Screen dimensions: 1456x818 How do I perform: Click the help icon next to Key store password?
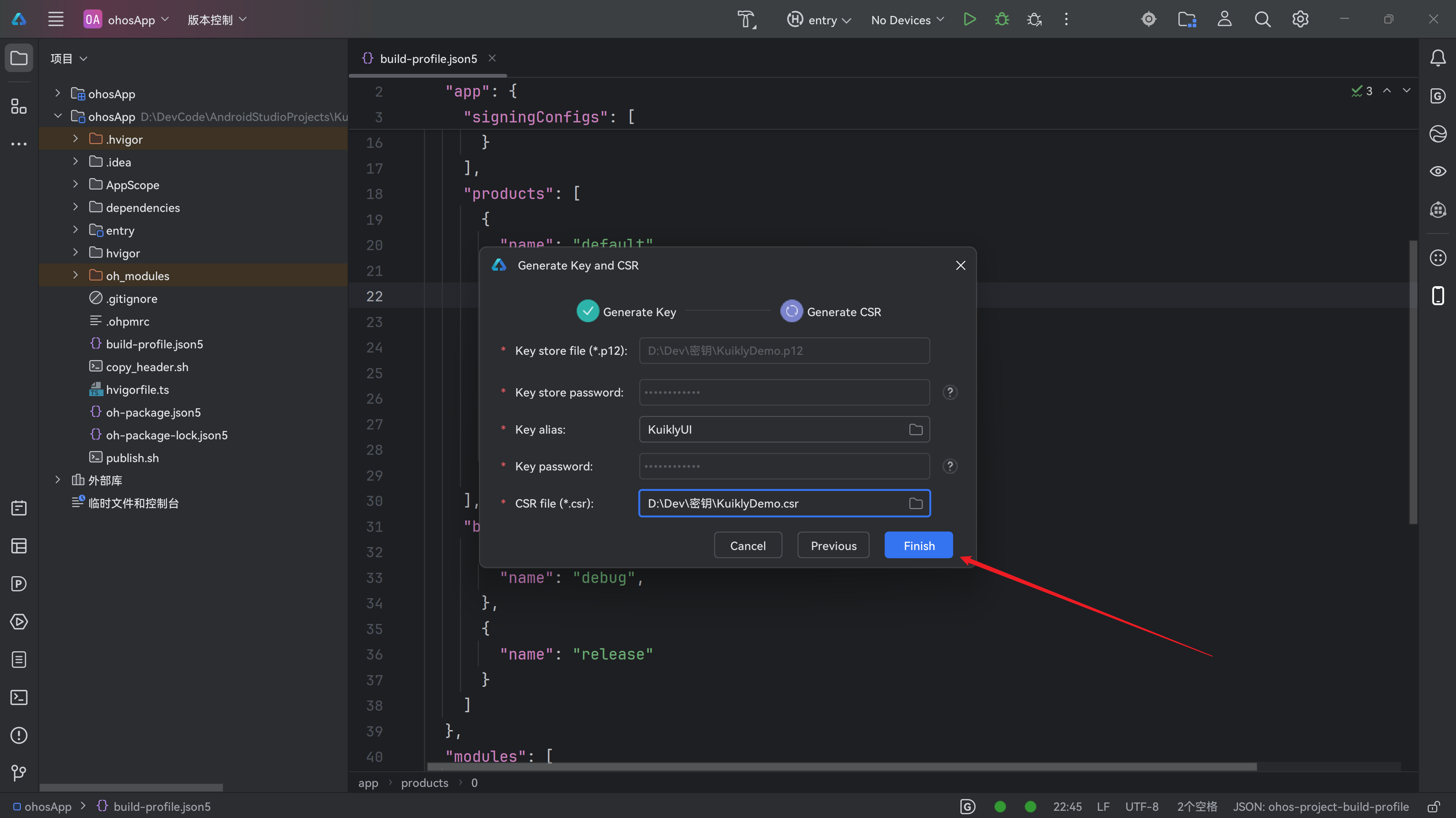(949, 392)
